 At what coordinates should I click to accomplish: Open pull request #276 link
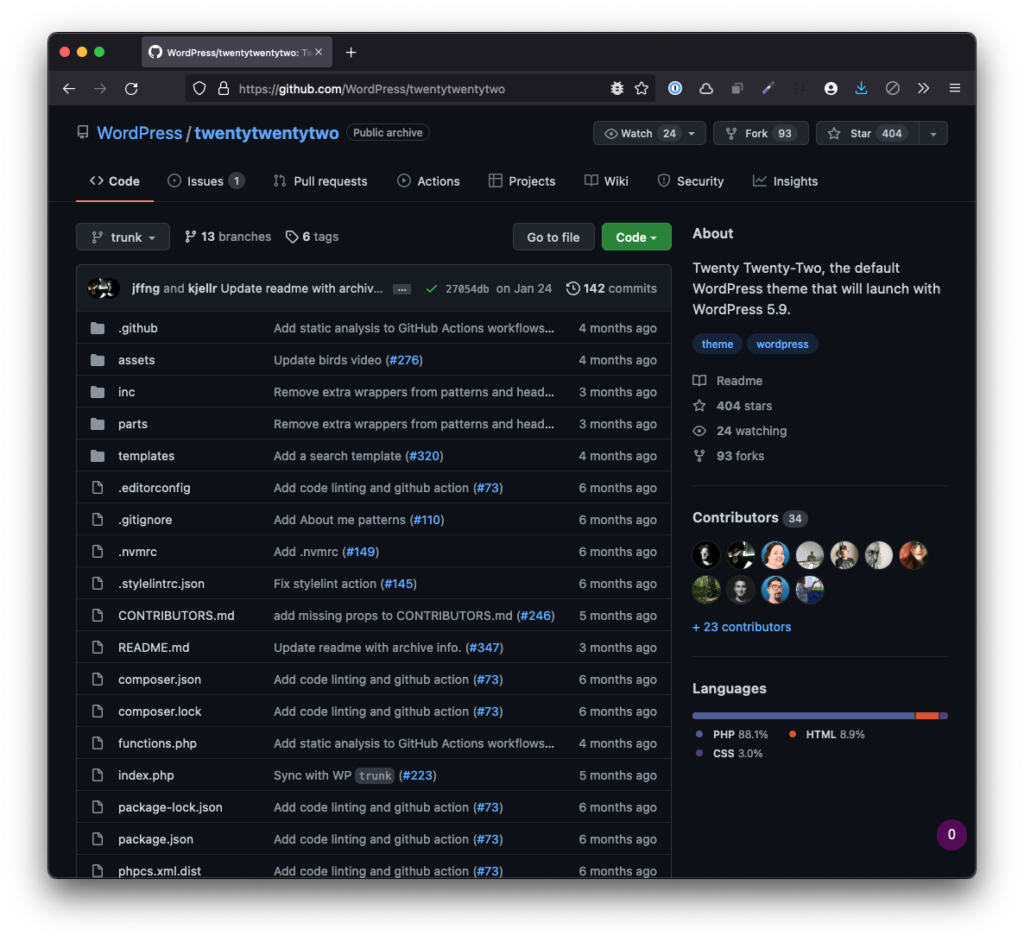click(404, 360)
